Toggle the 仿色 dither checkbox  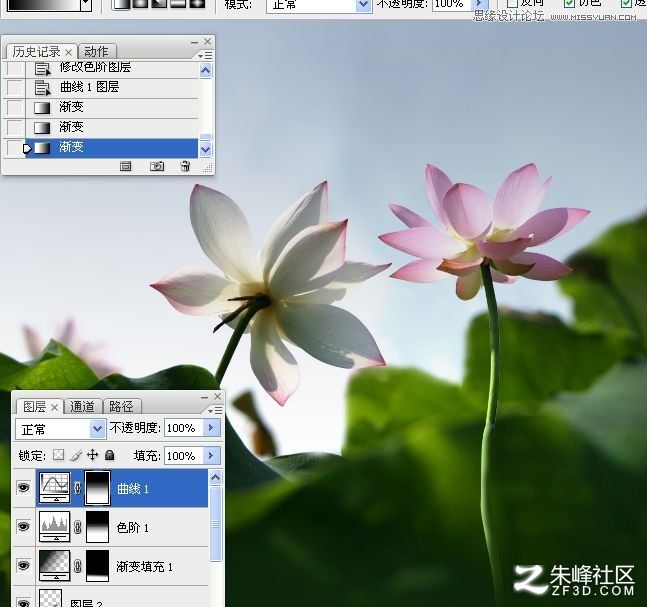[x=569, y=3]
